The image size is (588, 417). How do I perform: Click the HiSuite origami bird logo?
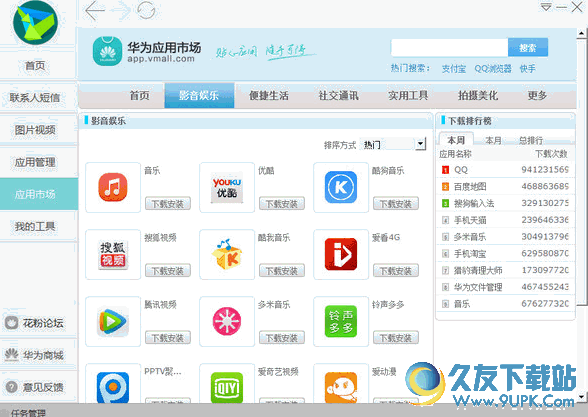tap(35, 23)
